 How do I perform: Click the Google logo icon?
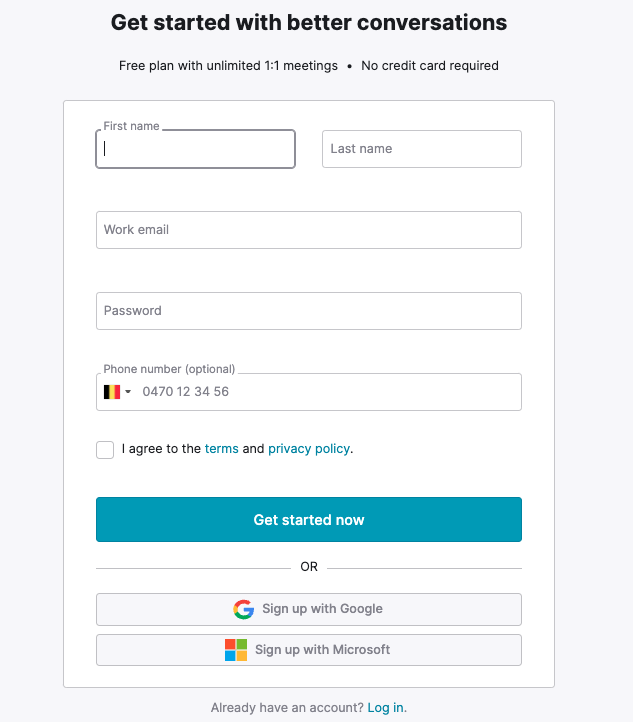[x=243, y=609]
